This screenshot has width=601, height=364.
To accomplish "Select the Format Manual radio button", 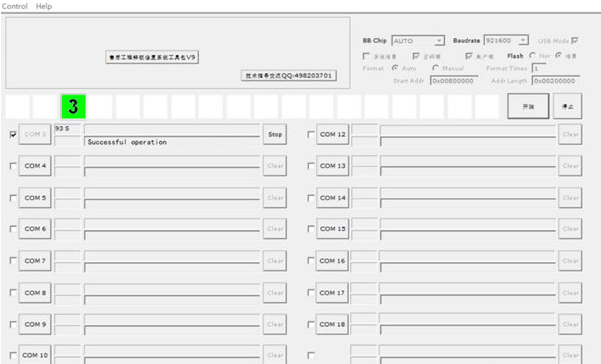I will 435,68.
